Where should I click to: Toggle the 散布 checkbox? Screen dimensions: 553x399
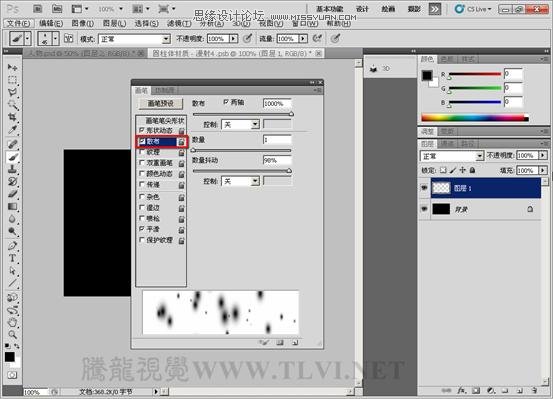coord(142,141)
